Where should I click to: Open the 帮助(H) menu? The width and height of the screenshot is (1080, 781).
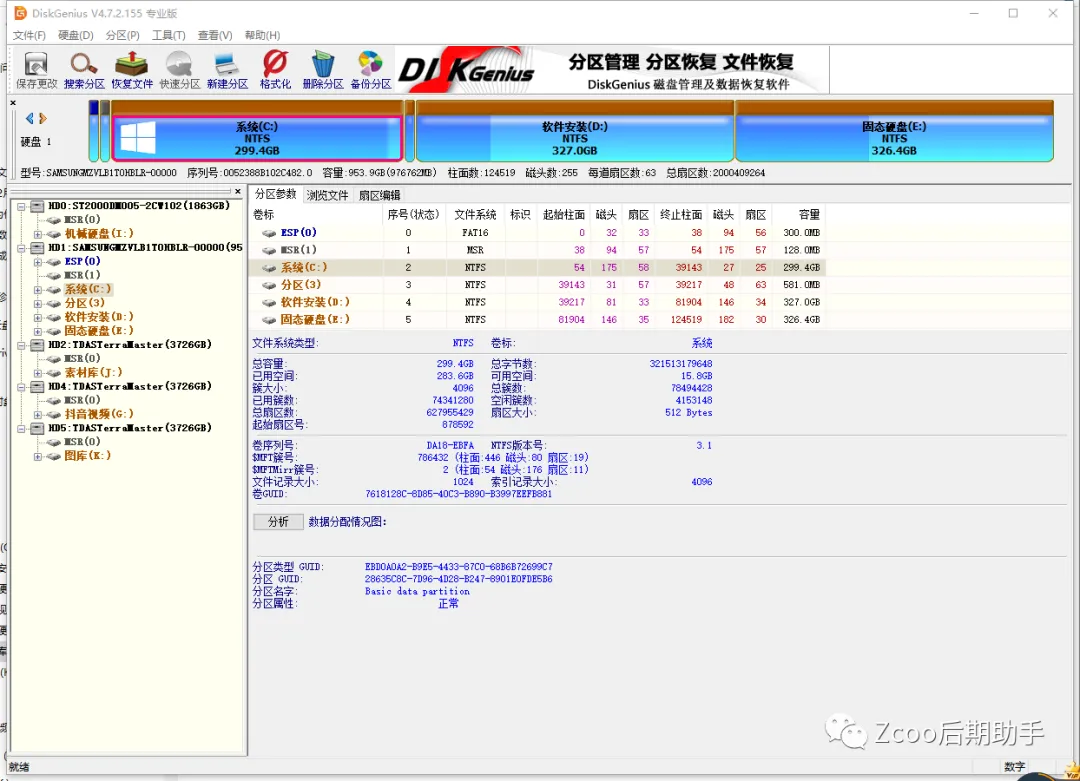[262, 35]
